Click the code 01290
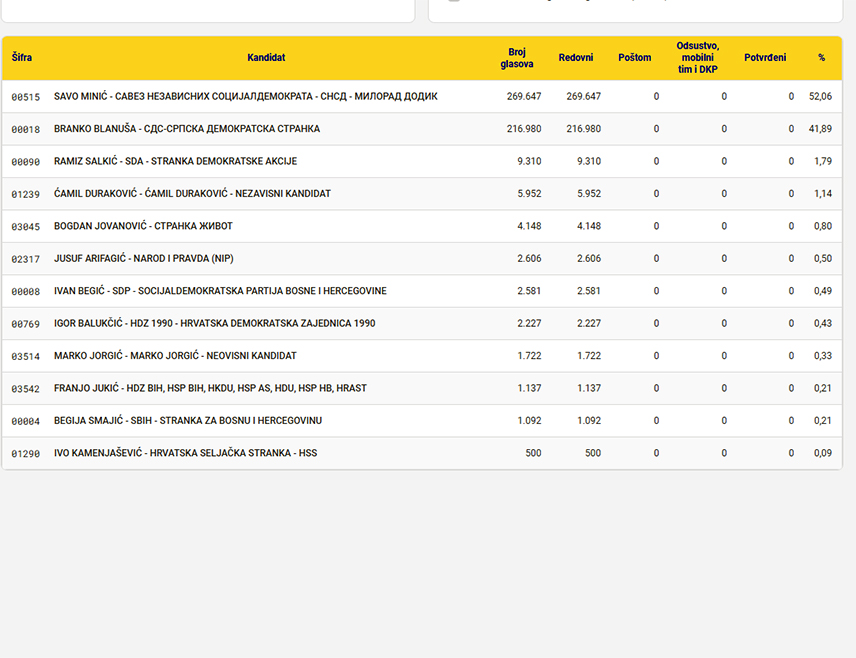856x658 pixels. click(x=26, y=453)
